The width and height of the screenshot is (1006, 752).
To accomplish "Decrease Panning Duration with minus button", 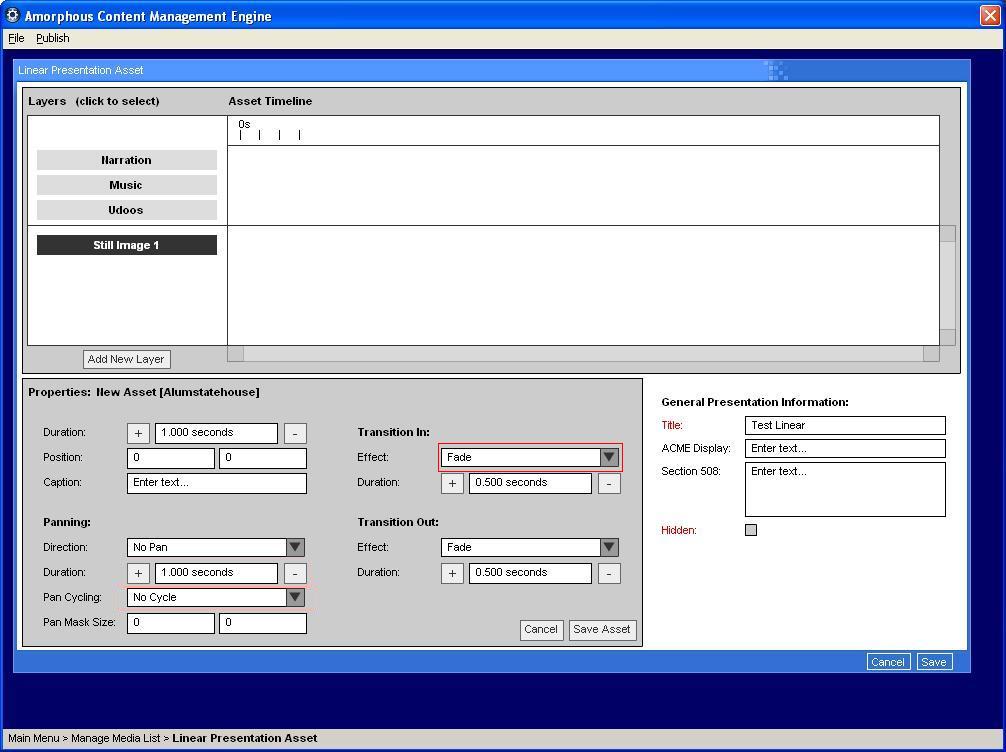I will coord(295,573).
